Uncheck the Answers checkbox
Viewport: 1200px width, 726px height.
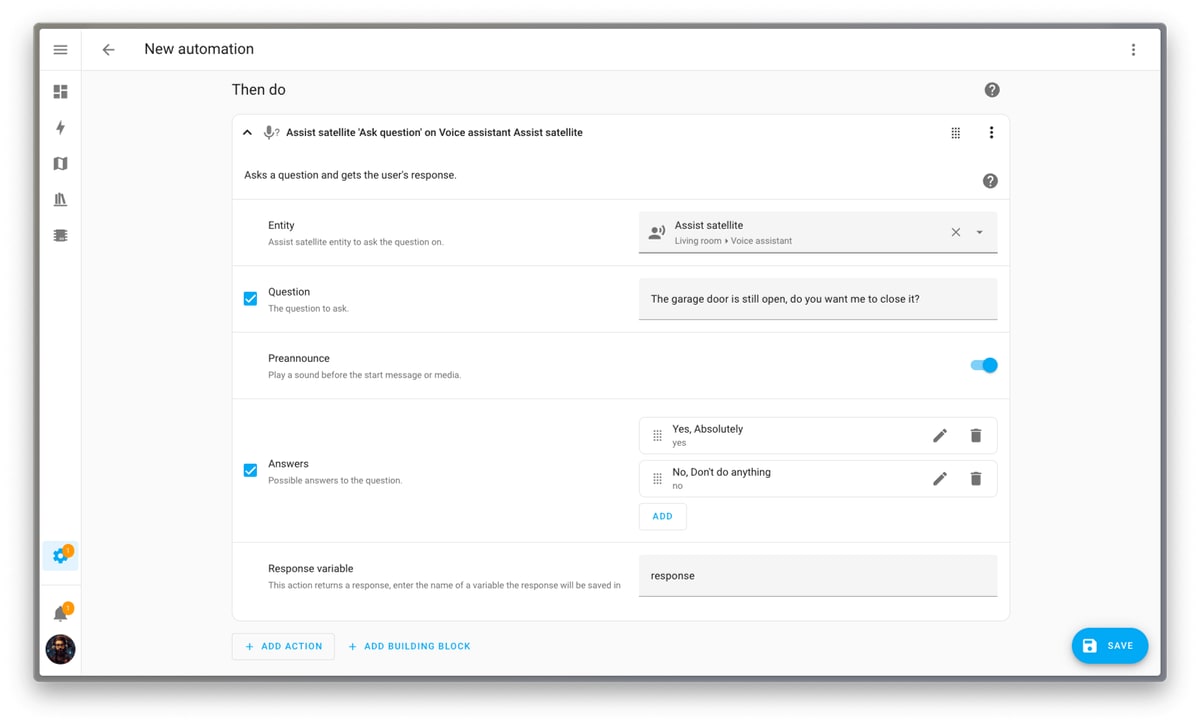click(x=250, y=470)
